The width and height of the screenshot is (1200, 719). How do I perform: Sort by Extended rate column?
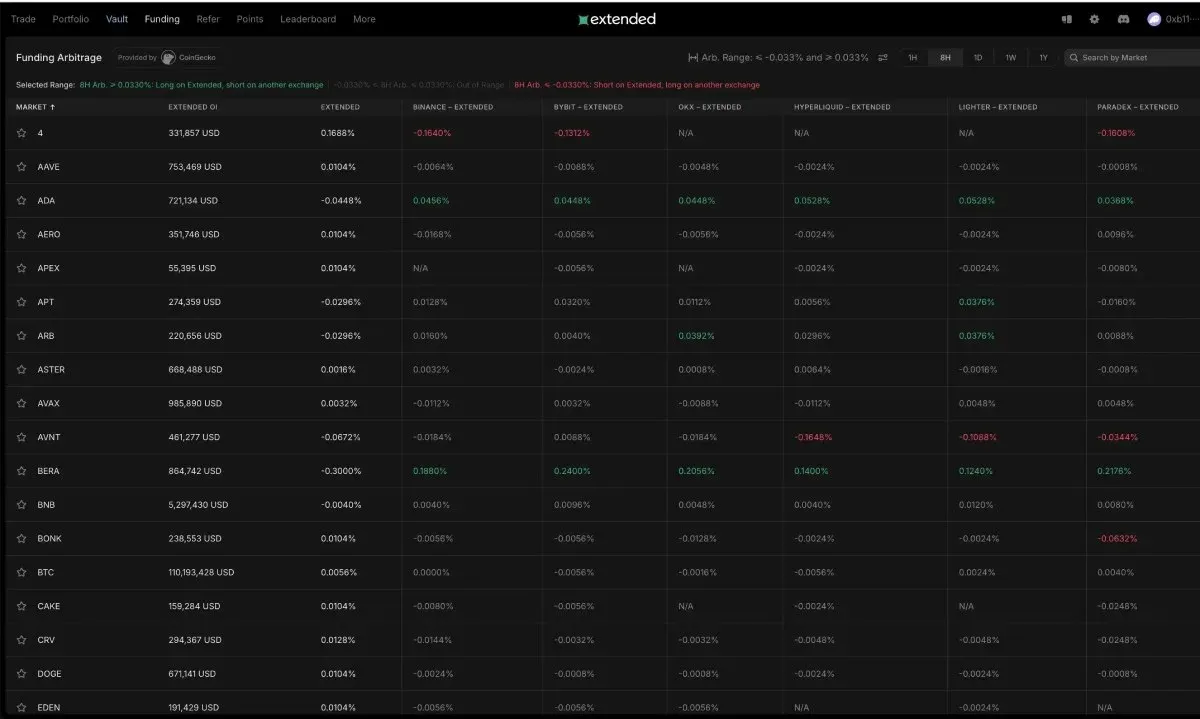(340, 107)
